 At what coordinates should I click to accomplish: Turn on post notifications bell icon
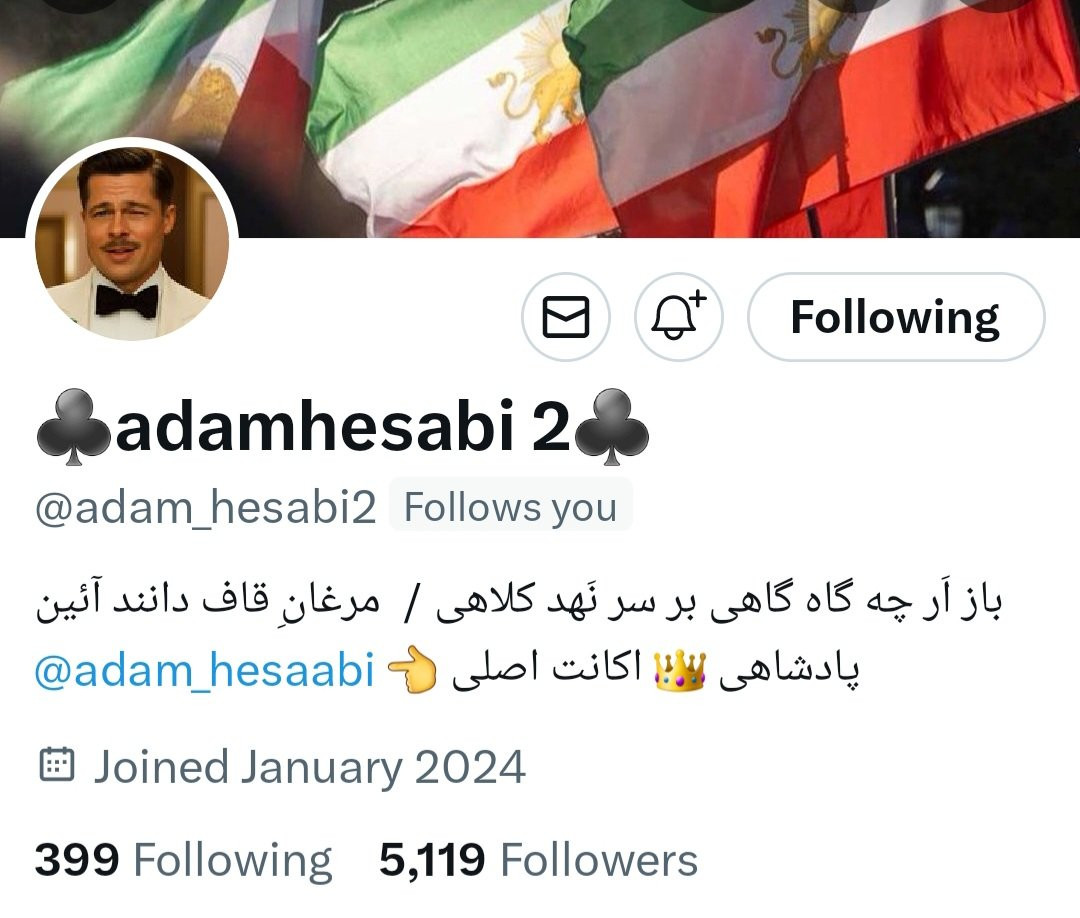coord(678,317)
